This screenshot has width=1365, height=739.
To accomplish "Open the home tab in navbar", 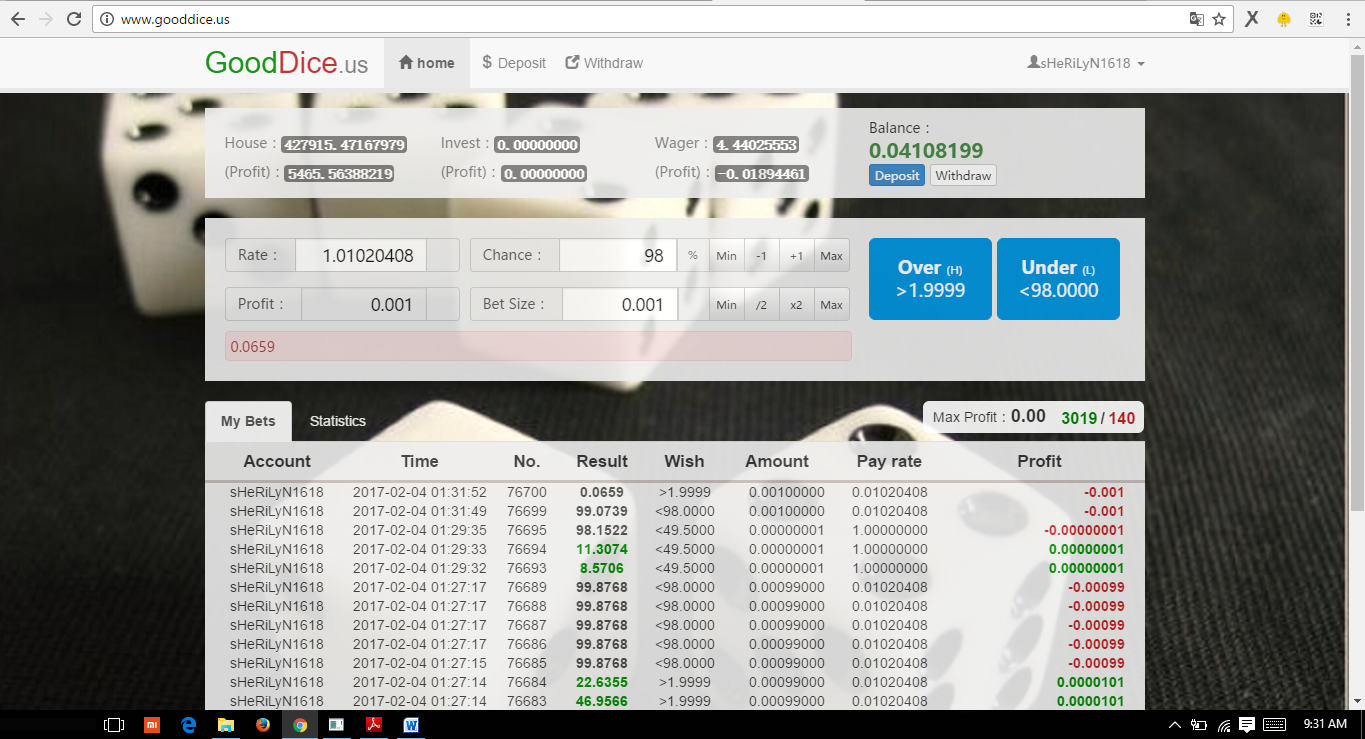I will (x=427, y=63).
